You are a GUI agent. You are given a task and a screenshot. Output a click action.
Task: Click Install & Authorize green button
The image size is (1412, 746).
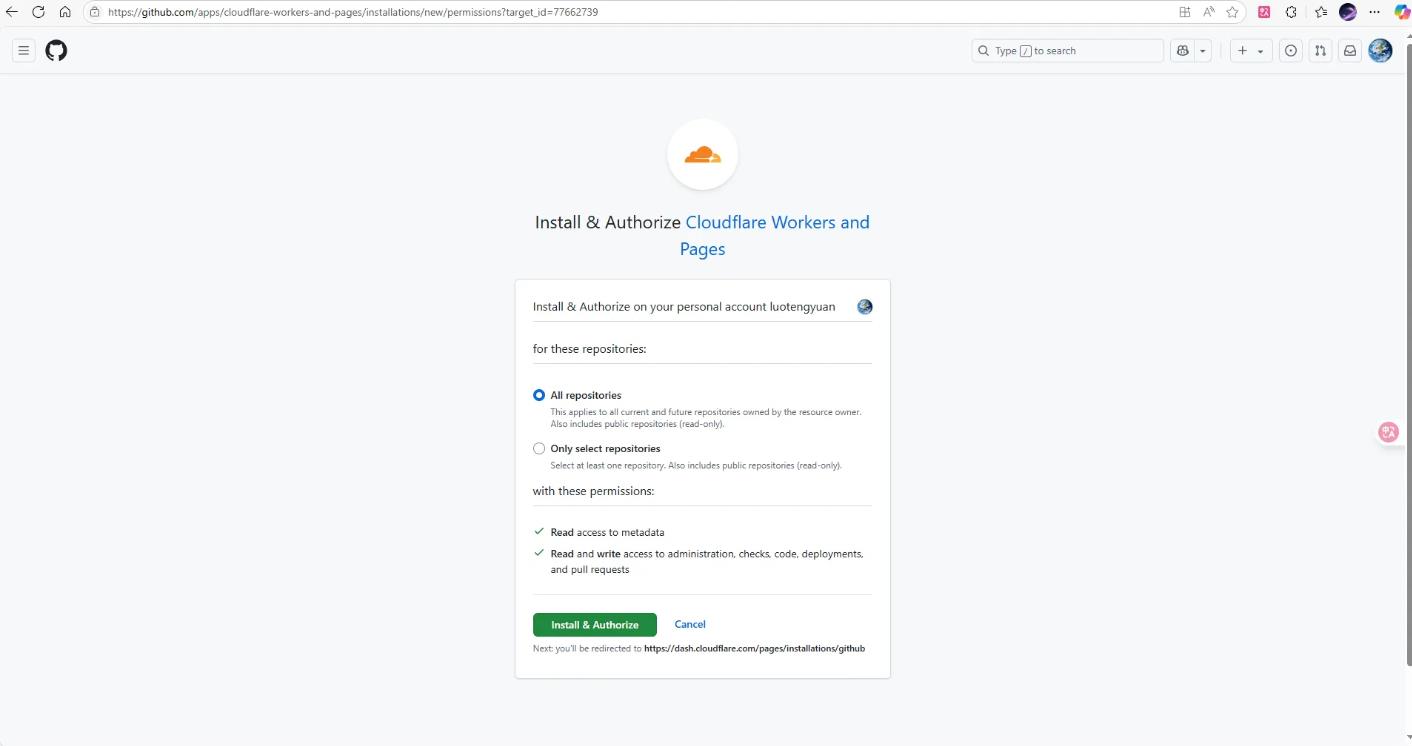[x=595, y=624]
